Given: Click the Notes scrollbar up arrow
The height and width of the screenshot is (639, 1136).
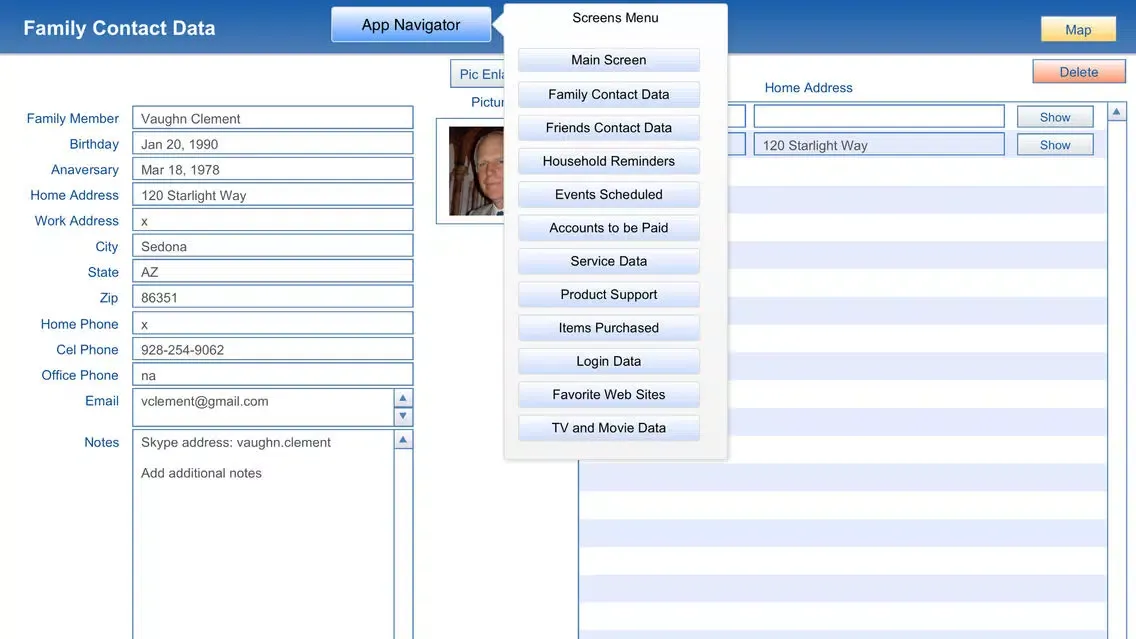Looking at the screenshot, I should pyautogui.click(x=403, y=440).
